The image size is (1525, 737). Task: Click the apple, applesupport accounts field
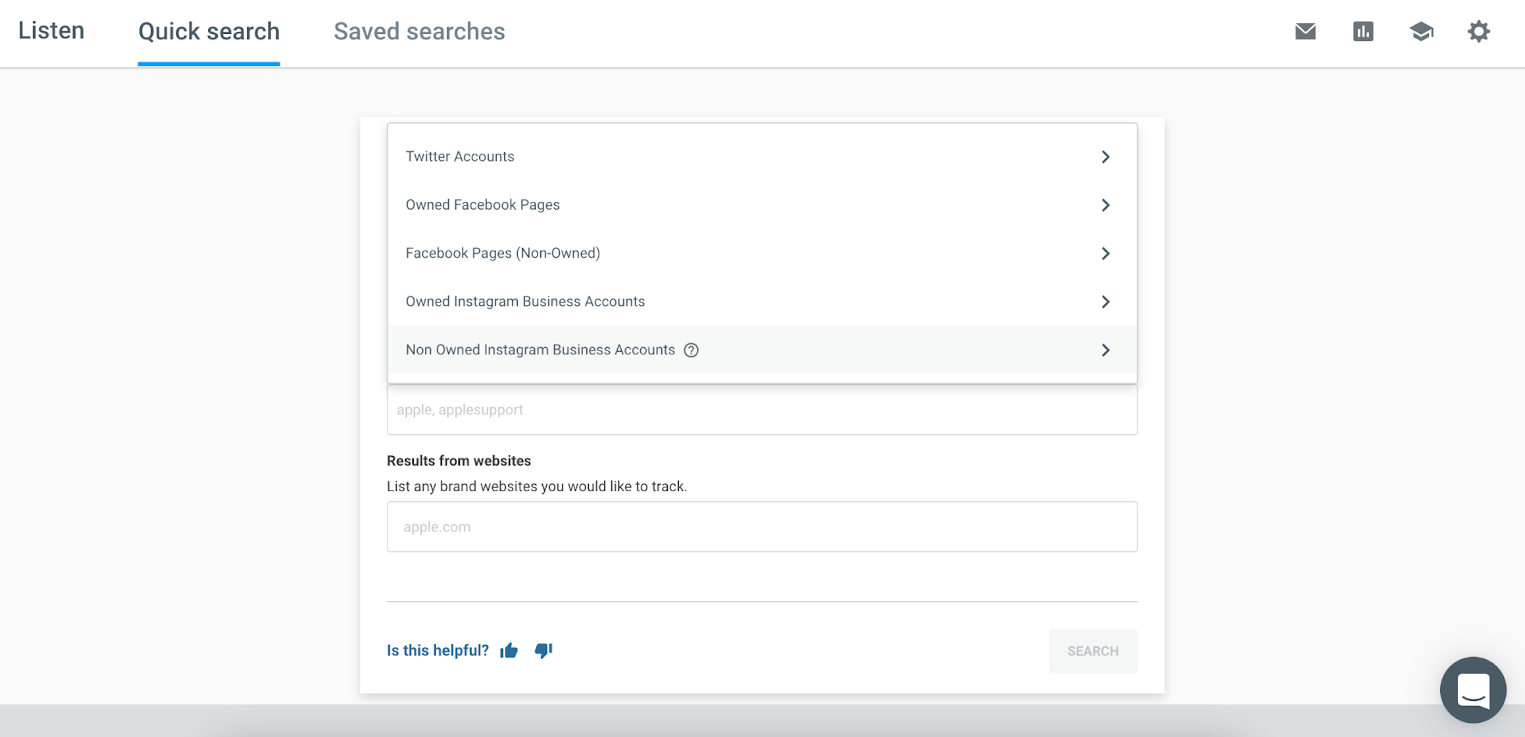tap(762, 410)
